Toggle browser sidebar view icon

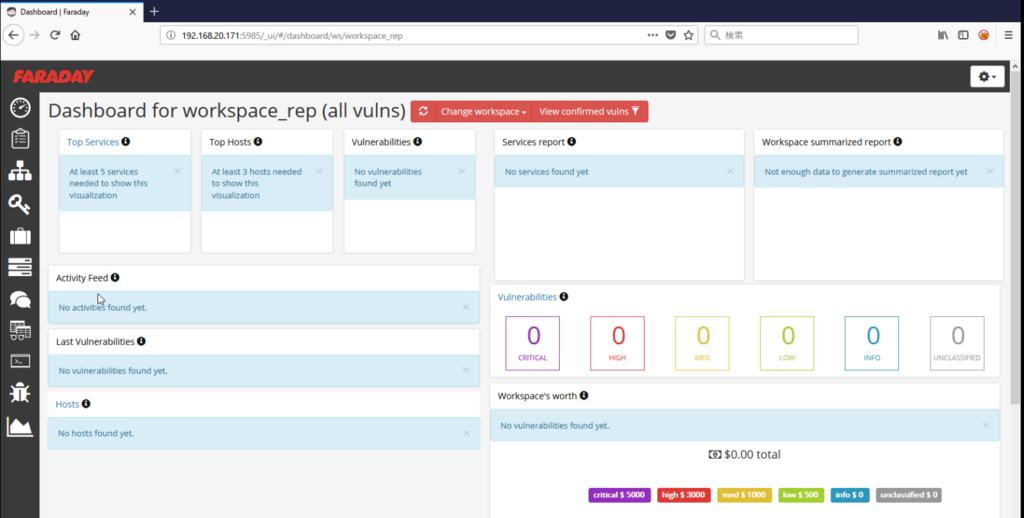(963, 35)
